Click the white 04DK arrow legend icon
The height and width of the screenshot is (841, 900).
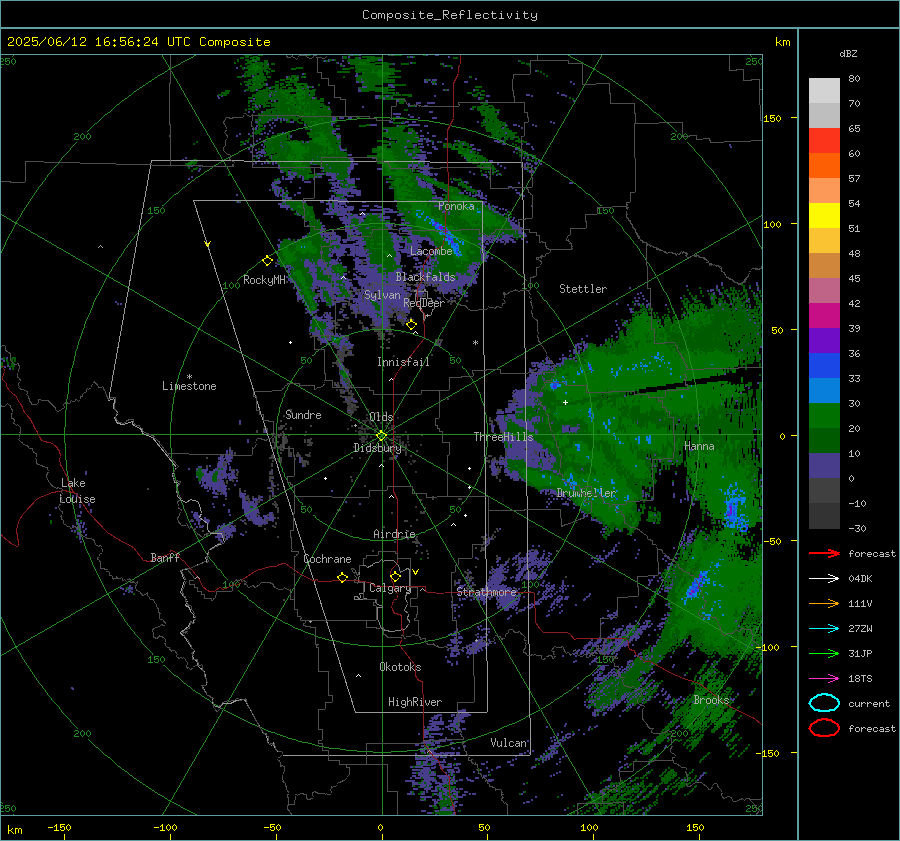pyautogui.click(x=824, y=578)
